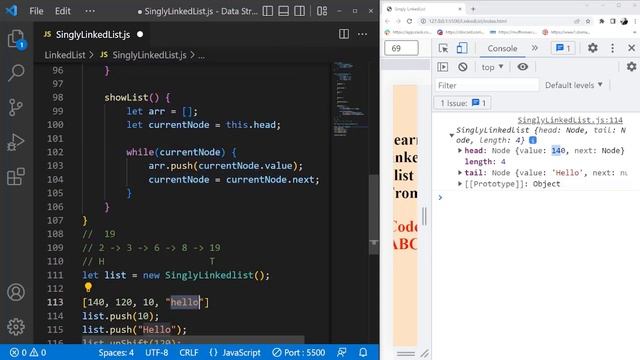Open notifications bell in status bar
The height and width of the screenshot is (360, 640).
coord(363,352)
